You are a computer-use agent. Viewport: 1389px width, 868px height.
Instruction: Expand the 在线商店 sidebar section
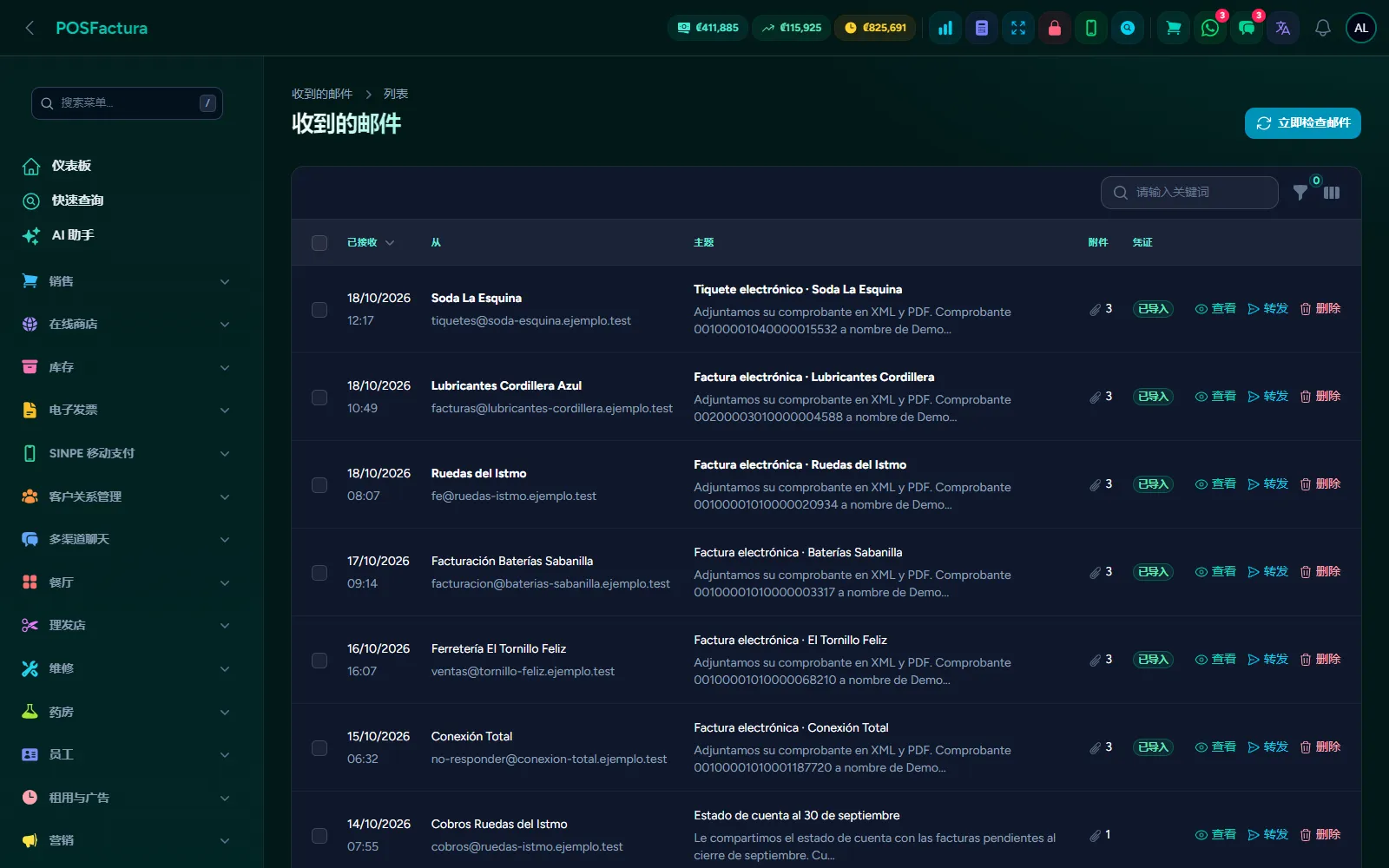126,324
